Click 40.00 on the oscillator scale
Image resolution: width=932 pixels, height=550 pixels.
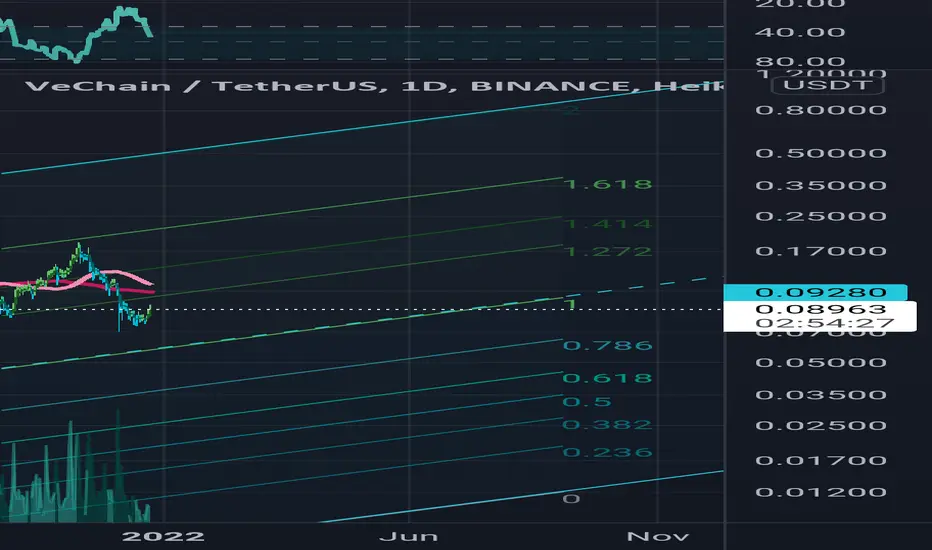click(800, 32)
